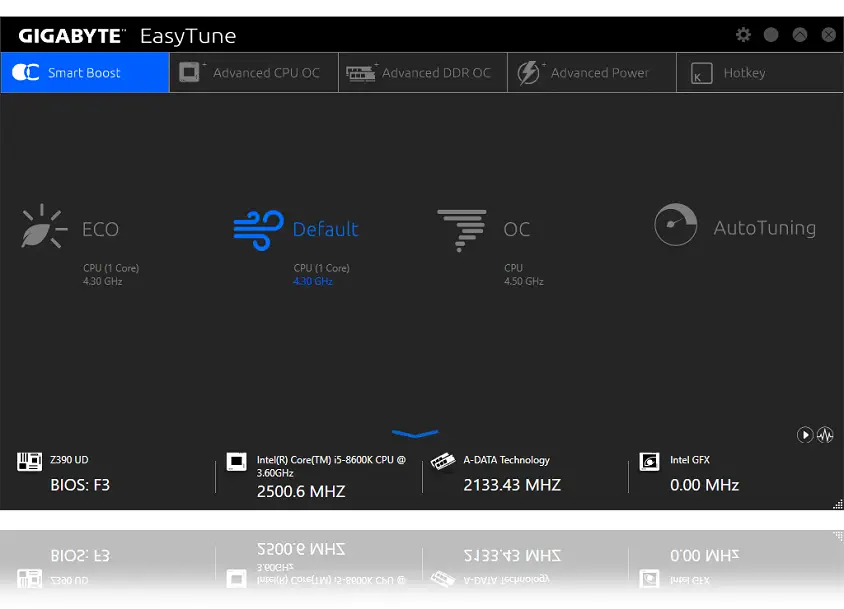Click the OC mode label
This screenshot has width=844, height=609.
tap(517, 229)
